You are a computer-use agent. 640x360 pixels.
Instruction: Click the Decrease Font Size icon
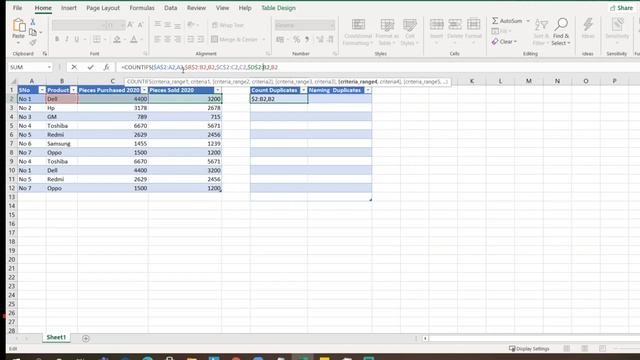click(x=140, y=25)
